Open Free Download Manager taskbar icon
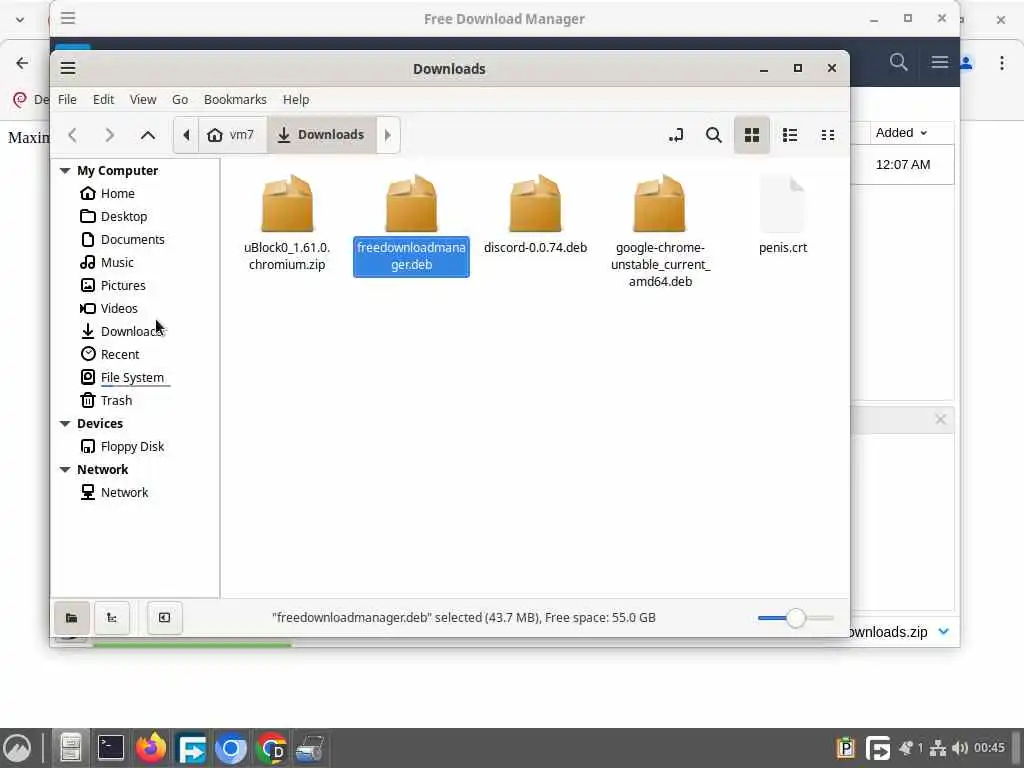1024x768 pixels. click(191, 748)
